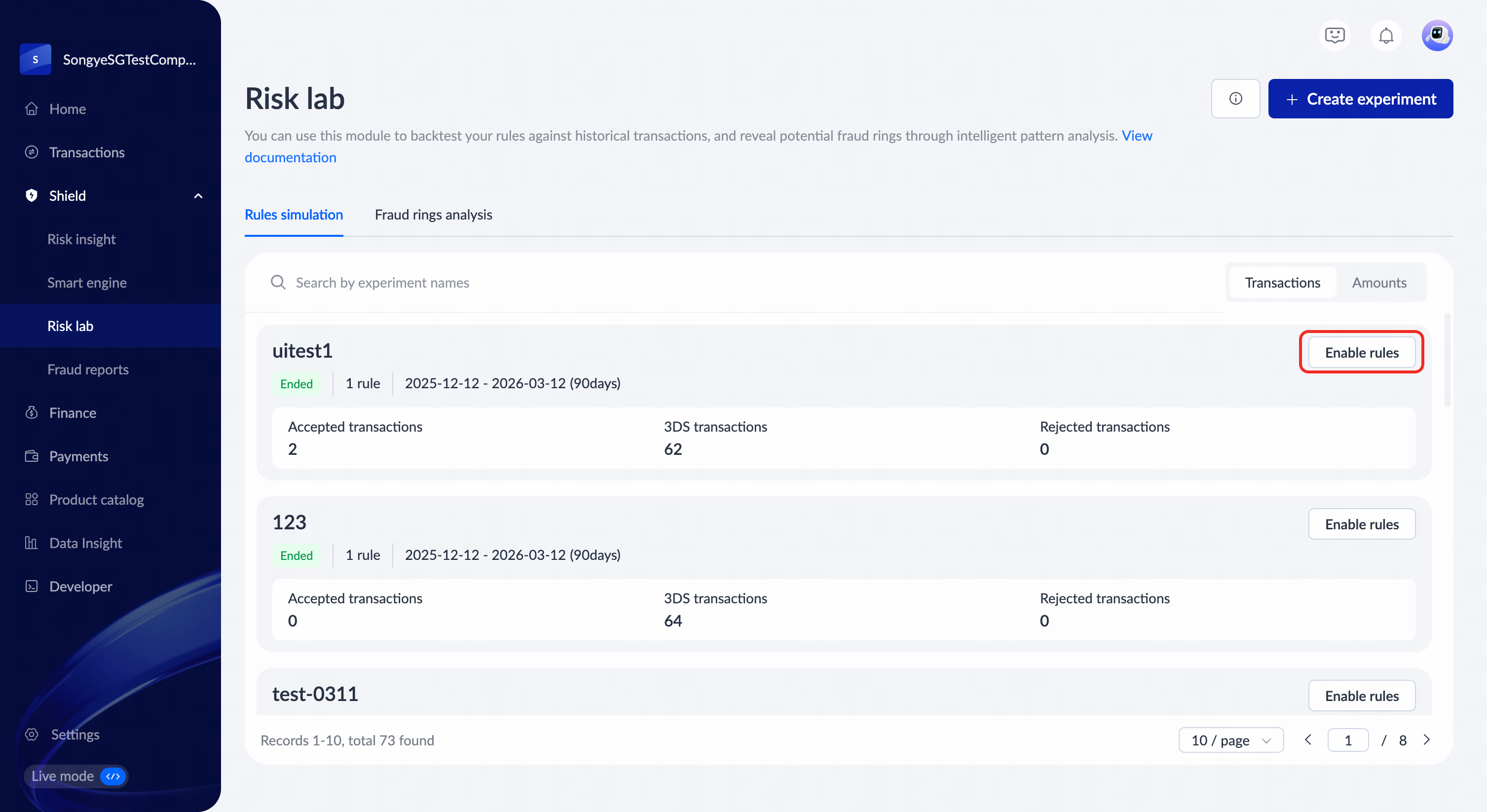
Task: Click the page number input field
Action: point(1347,740)
